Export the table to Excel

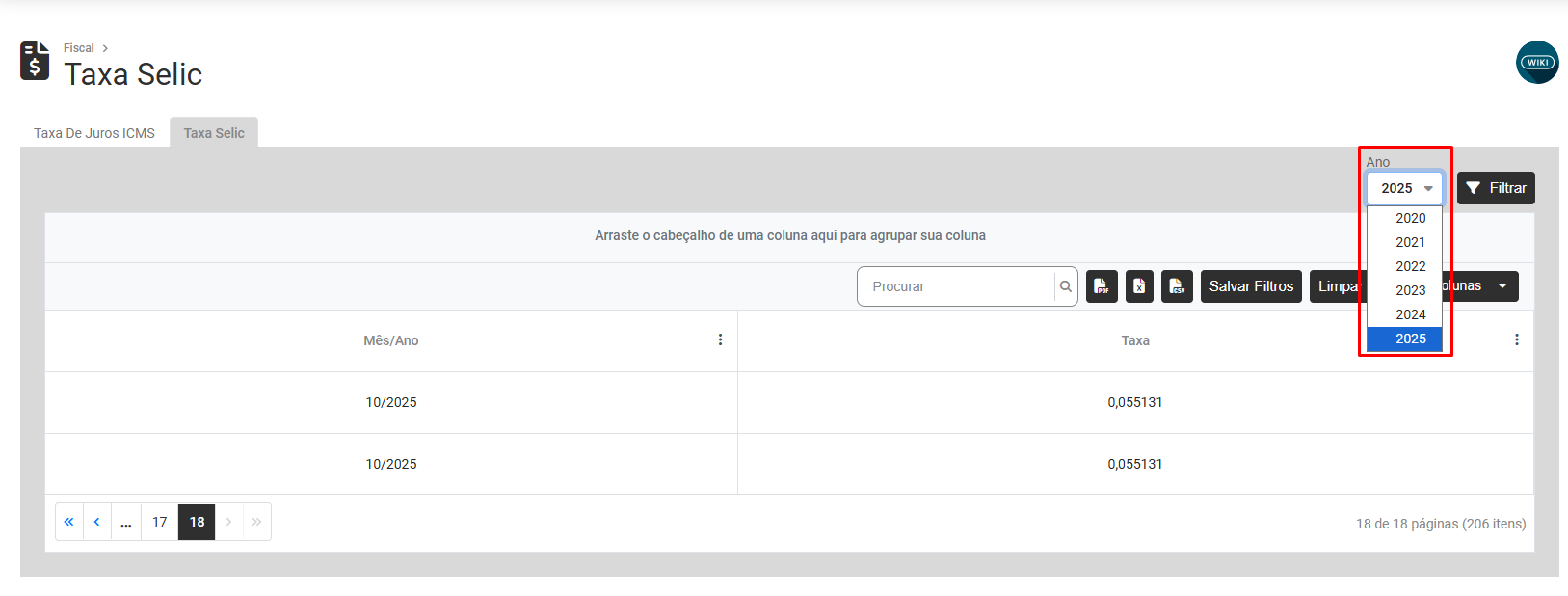1139,286
